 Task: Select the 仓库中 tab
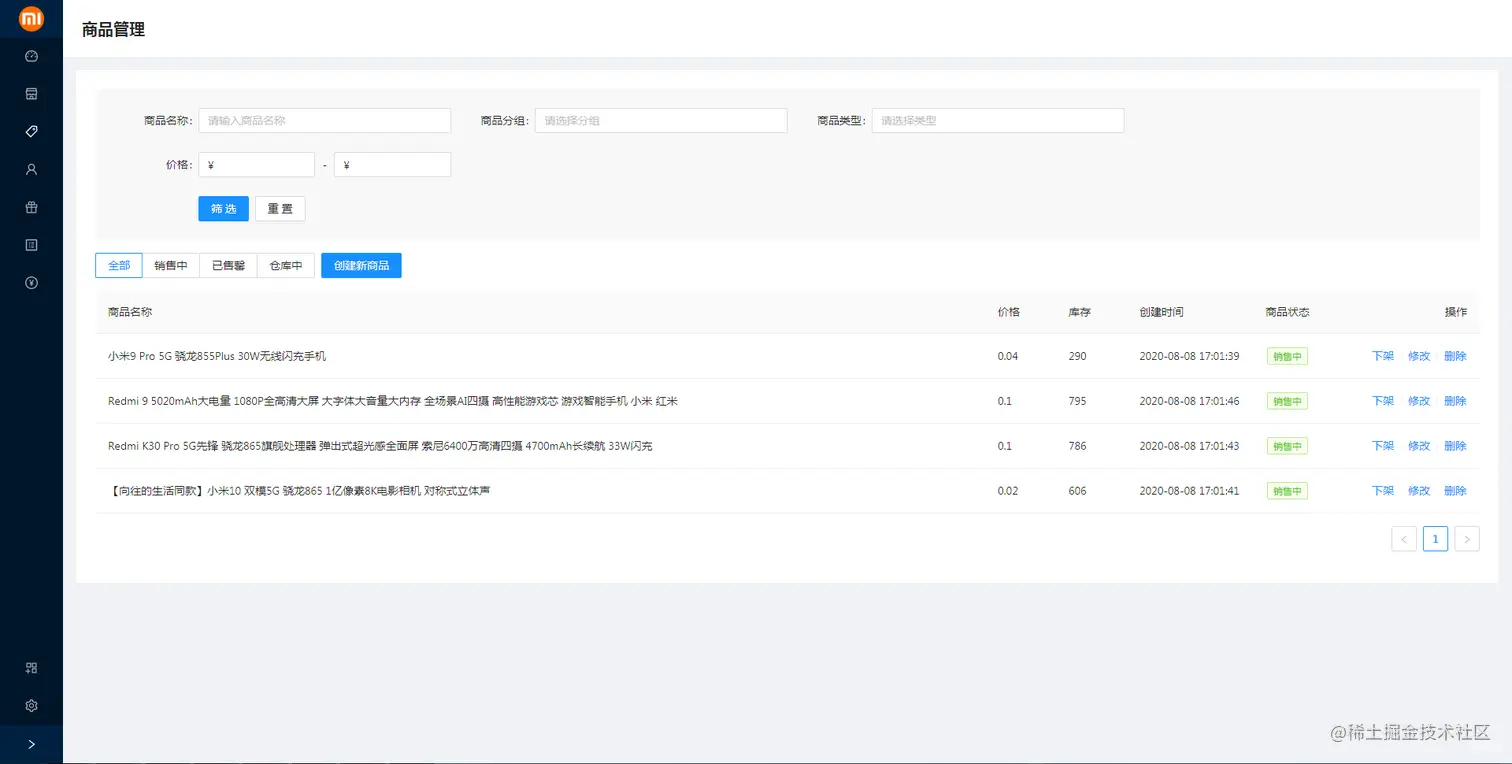[x=286, y=266]
